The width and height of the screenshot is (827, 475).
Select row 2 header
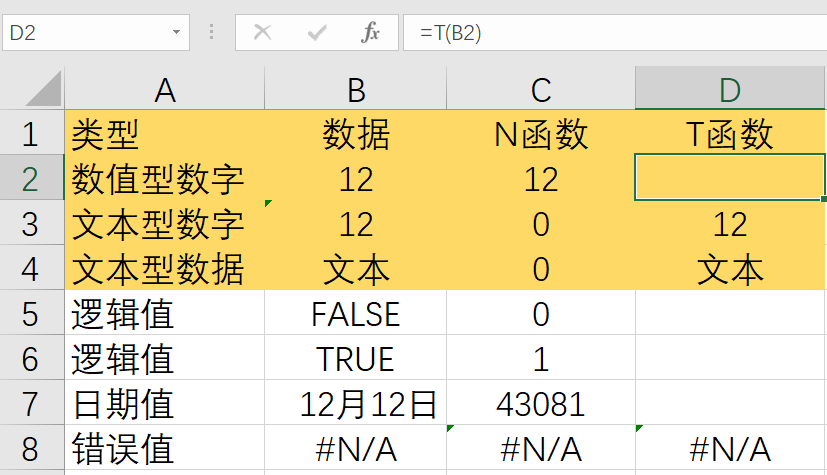(x=32, y=178)
